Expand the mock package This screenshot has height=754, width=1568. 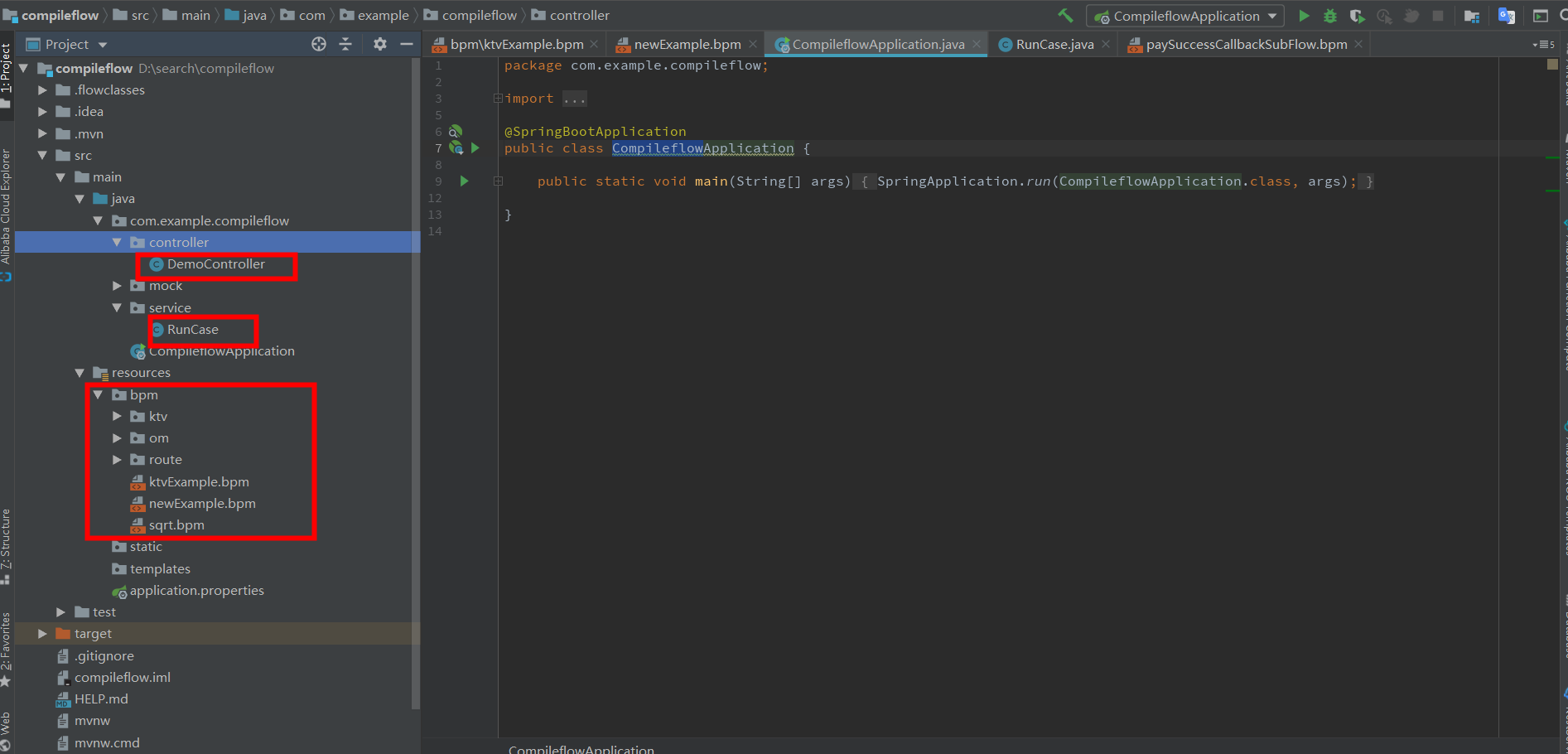coord(117,286)
